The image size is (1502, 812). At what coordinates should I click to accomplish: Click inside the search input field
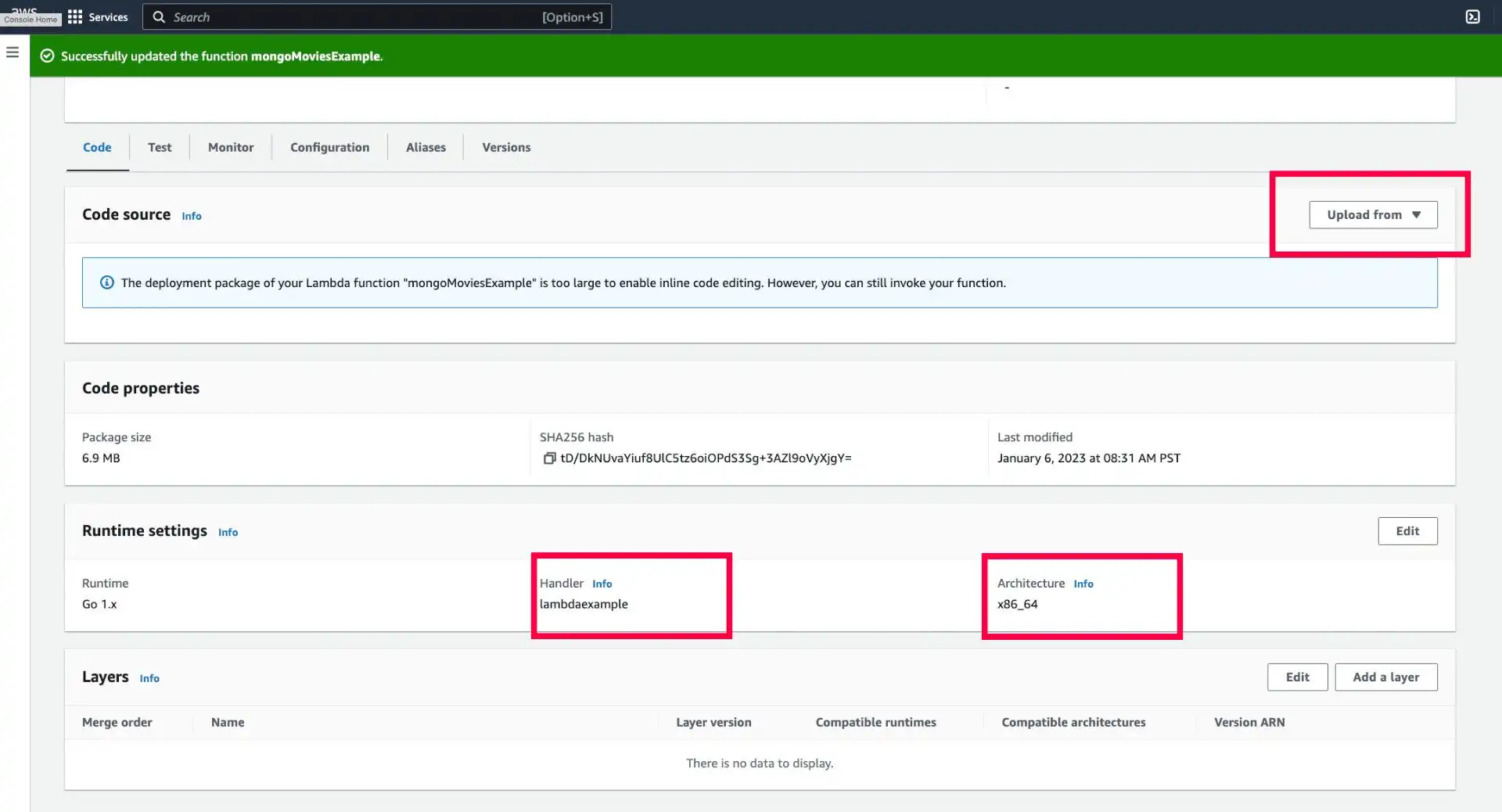pos(352,16)
